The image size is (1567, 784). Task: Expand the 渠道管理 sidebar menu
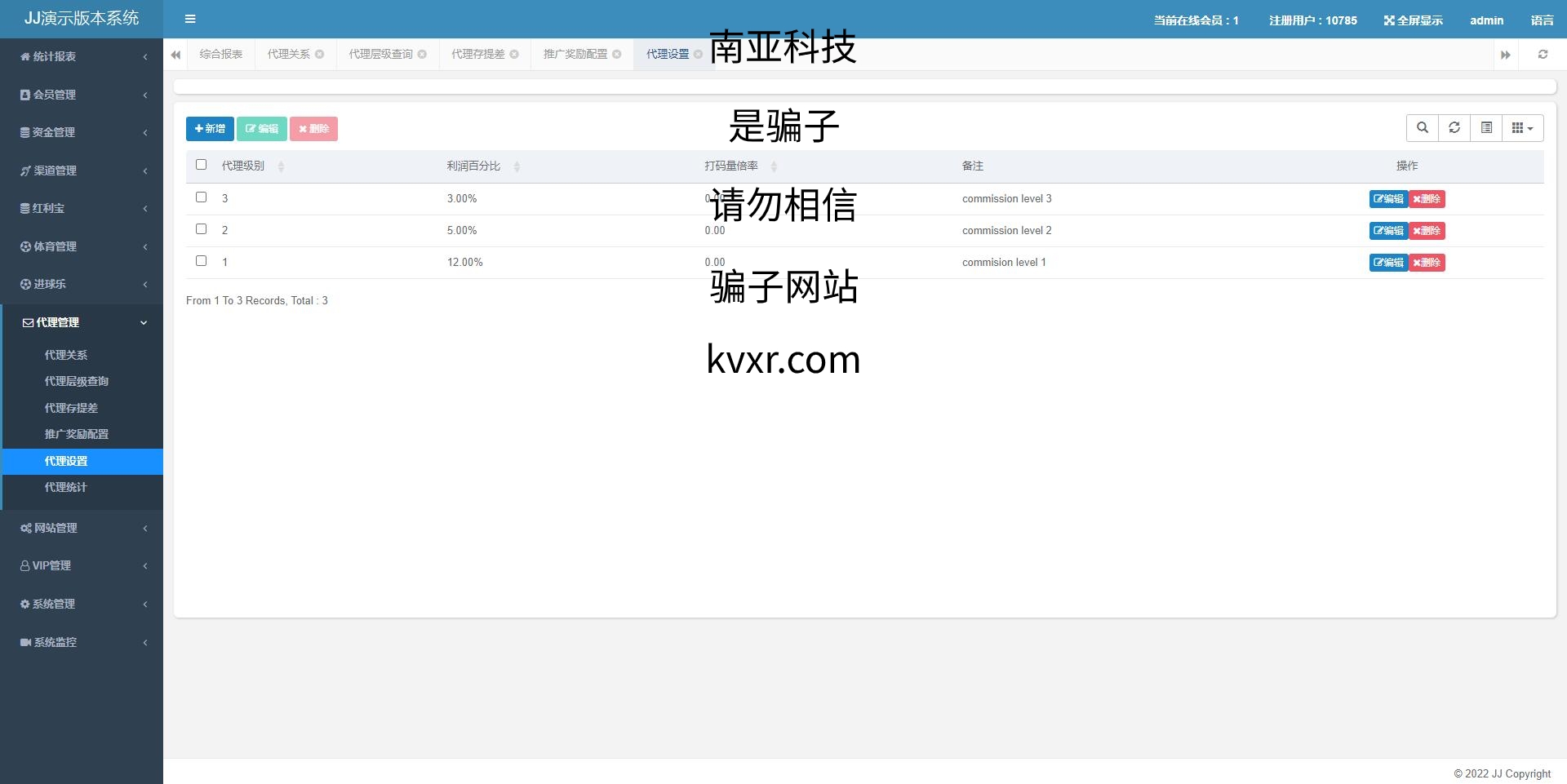pyautogui.click(x=82, y=171)
